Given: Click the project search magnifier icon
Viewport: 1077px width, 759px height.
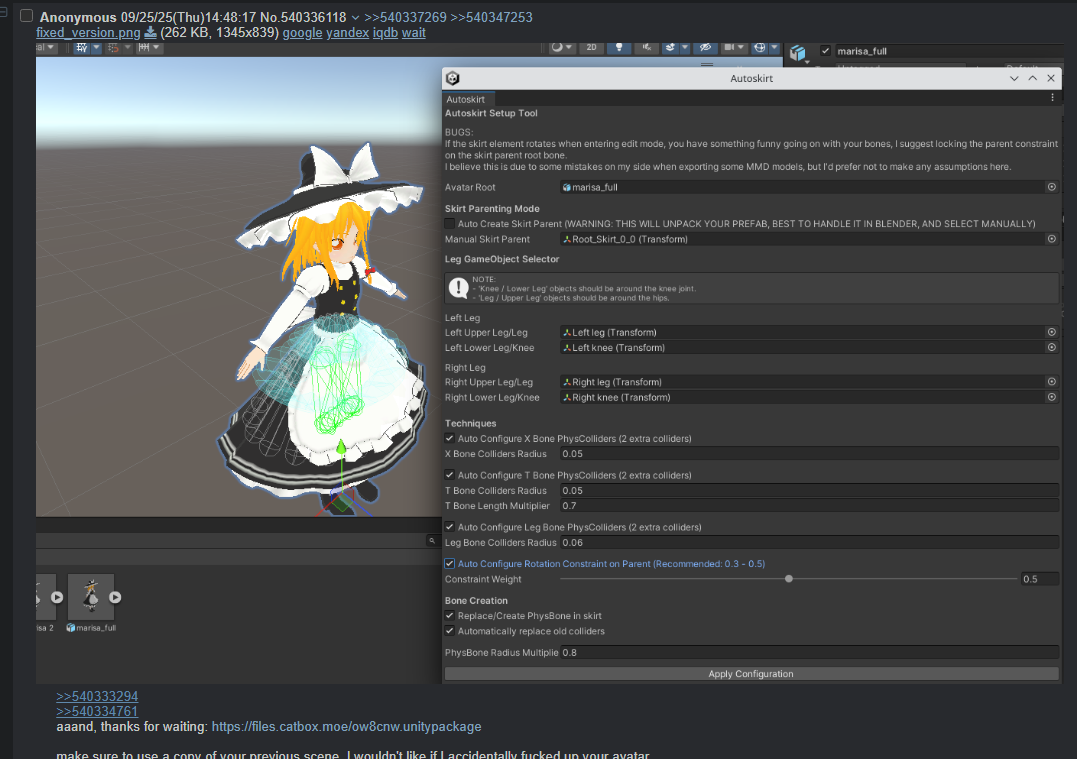Looking at the screenshot, I should tap(432, 541).
